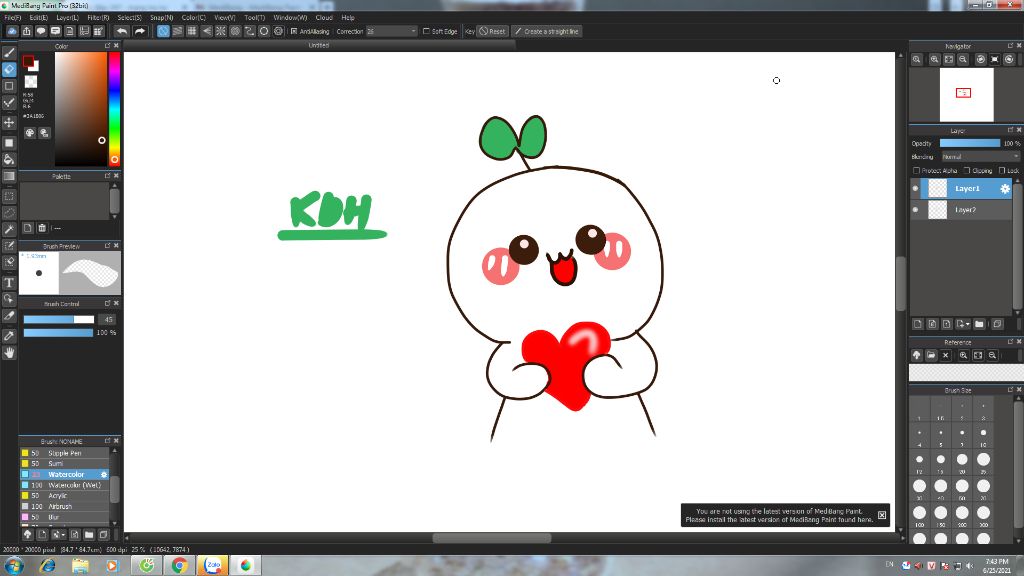The image size is (1024, 576).
Task: Select the Hand pan tool
Action: pyautogui.click(x=9, y=353)
